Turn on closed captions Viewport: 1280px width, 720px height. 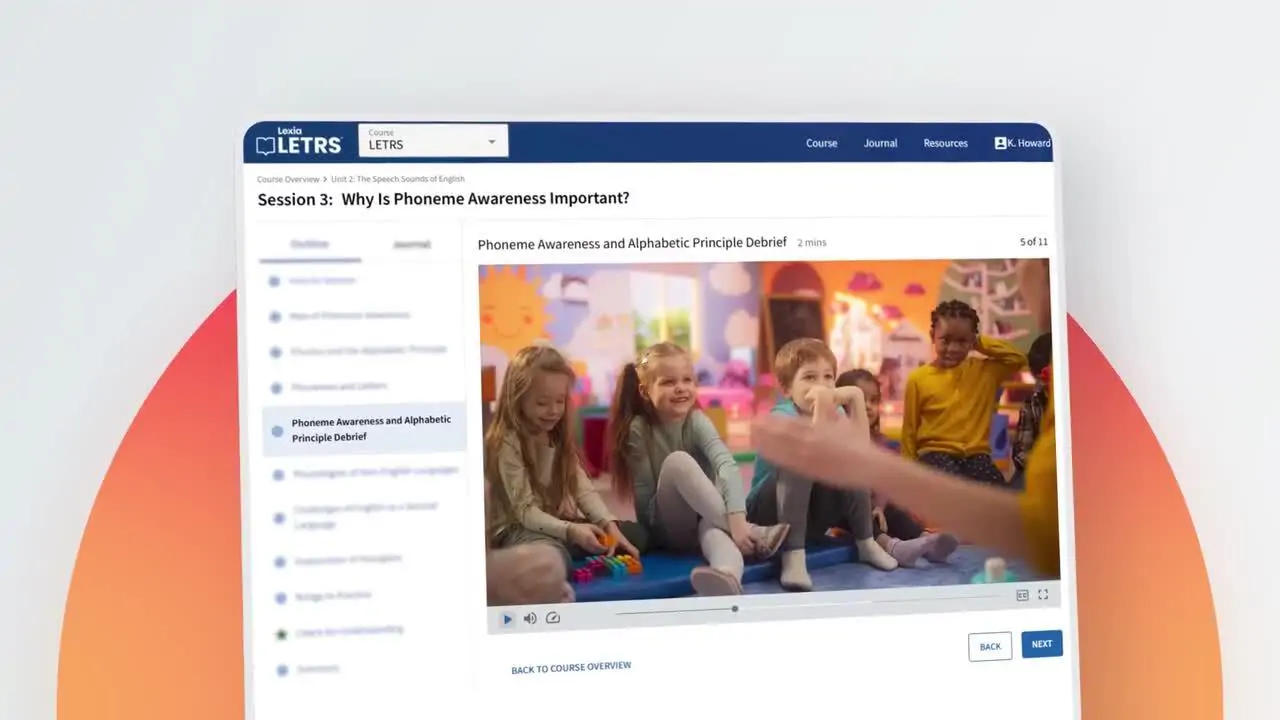pyautogui.click(x=1022, y=594)
